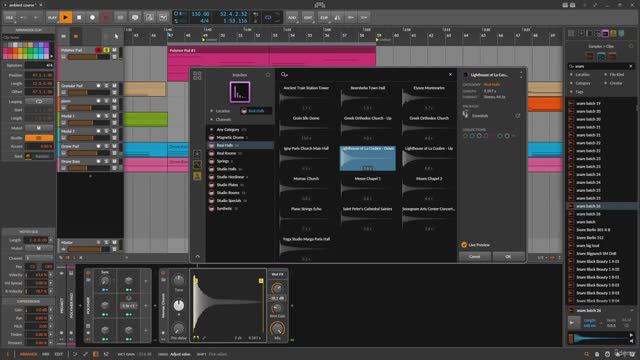640x360 pixels.
Task: Switch to ARRANGE view in footer
Action: click(29, 354)
